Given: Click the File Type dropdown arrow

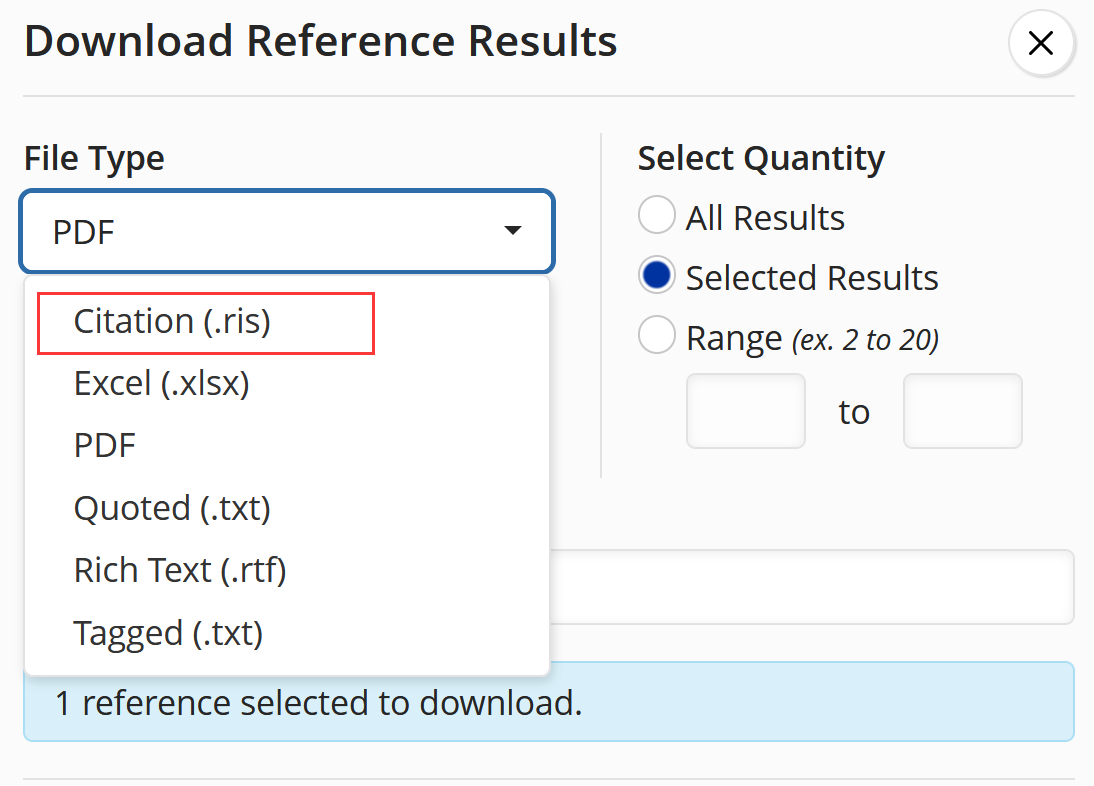Looking at the screenshot, I should click(513, 232).
